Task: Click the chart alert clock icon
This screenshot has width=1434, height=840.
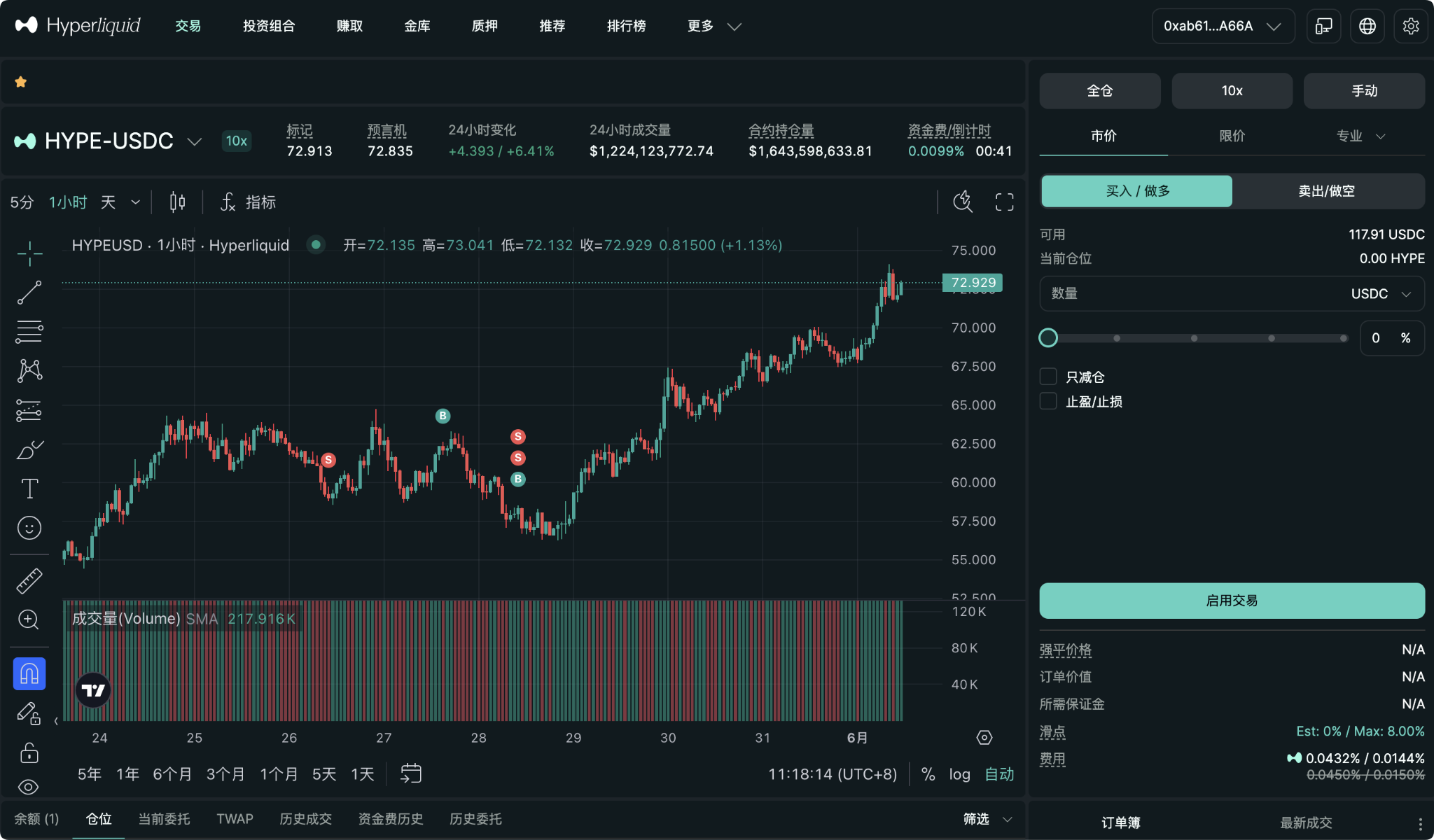Action: tap(963, 202)
